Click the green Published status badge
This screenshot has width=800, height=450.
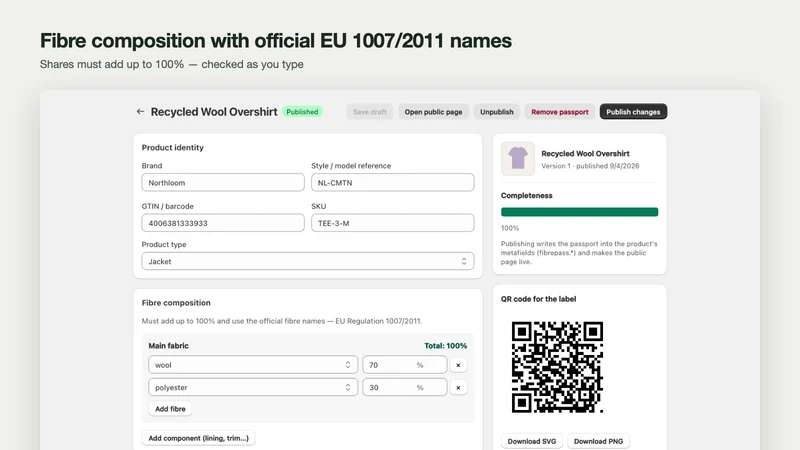tap(302, 112)
